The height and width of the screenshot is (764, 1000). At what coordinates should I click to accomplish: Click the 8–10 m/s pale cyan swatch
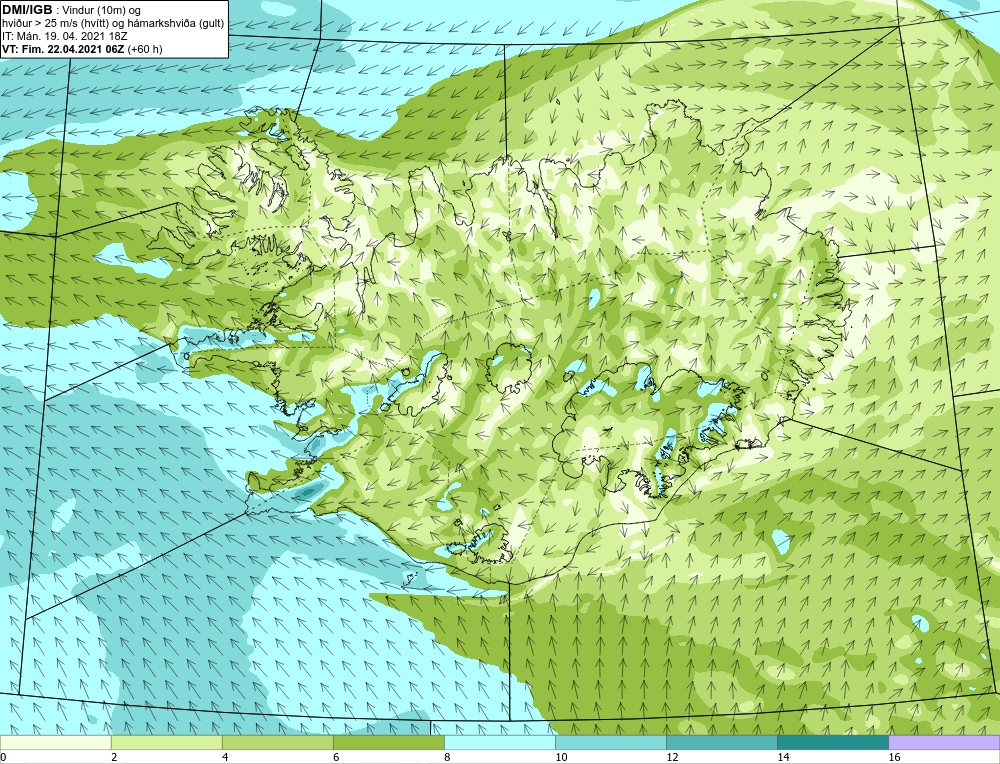click(x=499, y=742)
